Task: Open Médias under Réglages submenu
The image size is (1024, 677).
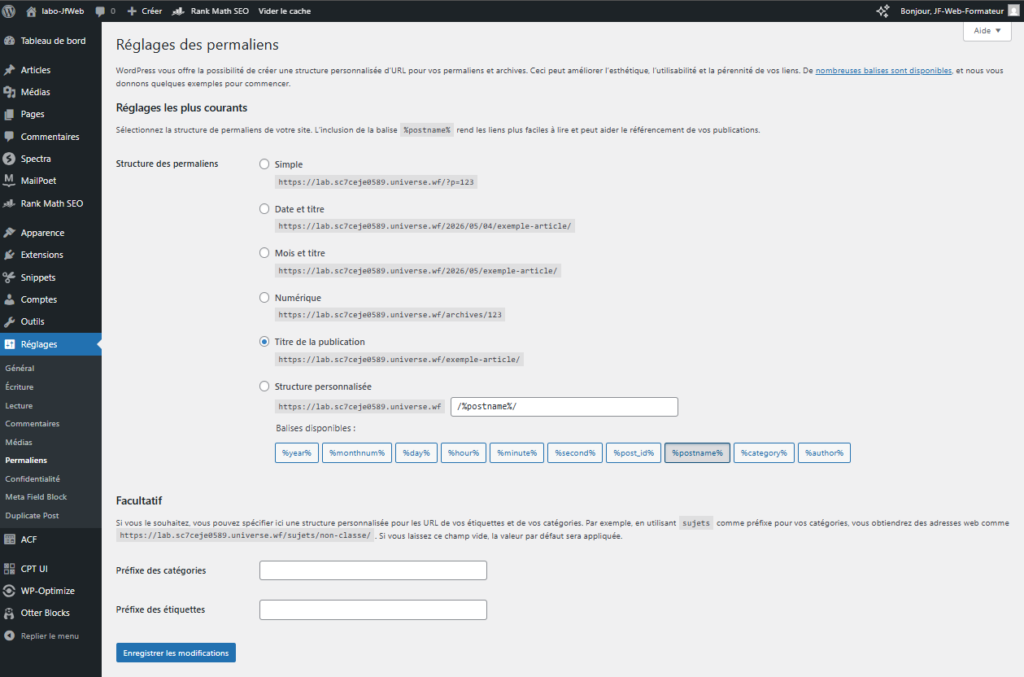Action: coord(18,442)
